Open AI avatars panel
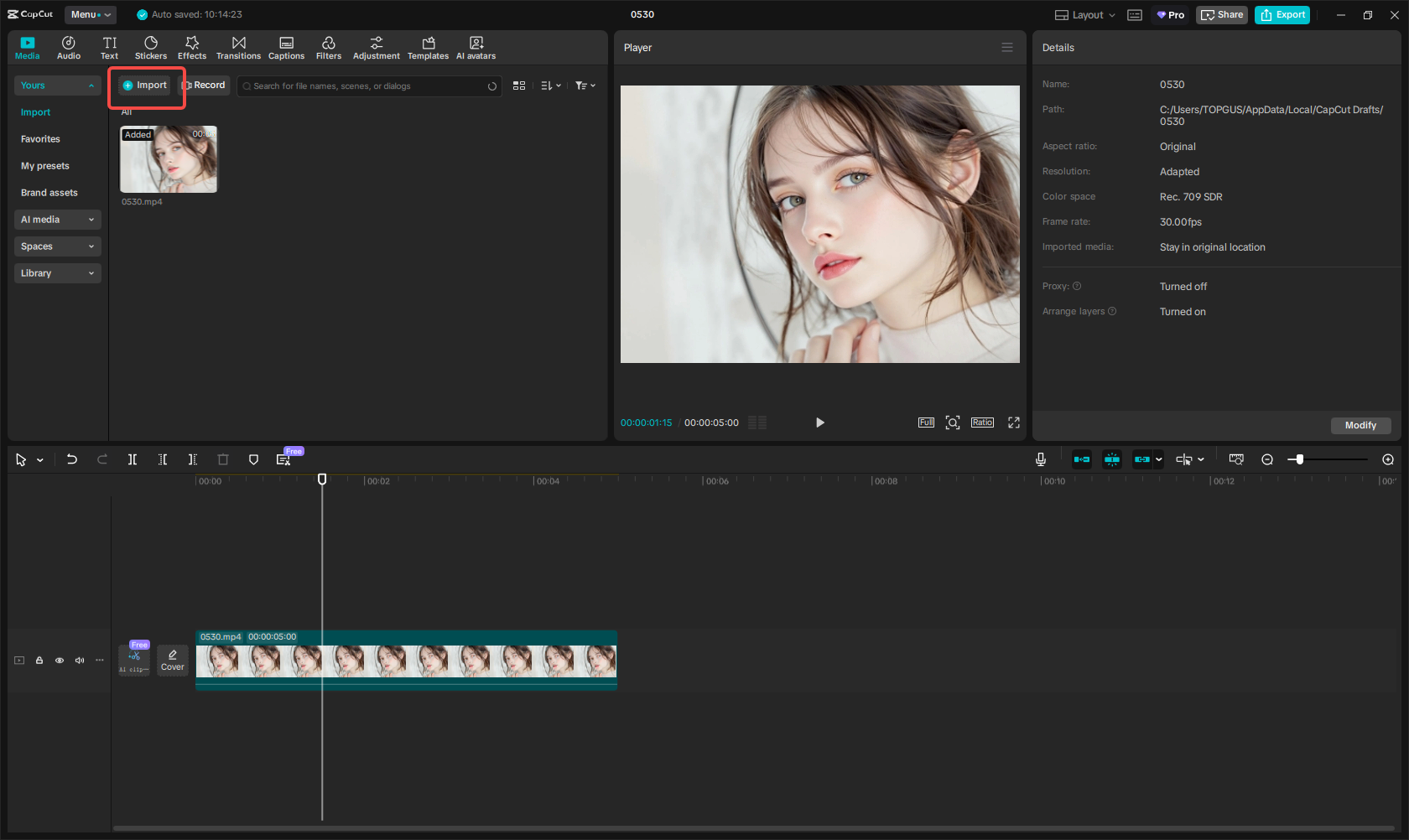 tap(476, 46)
